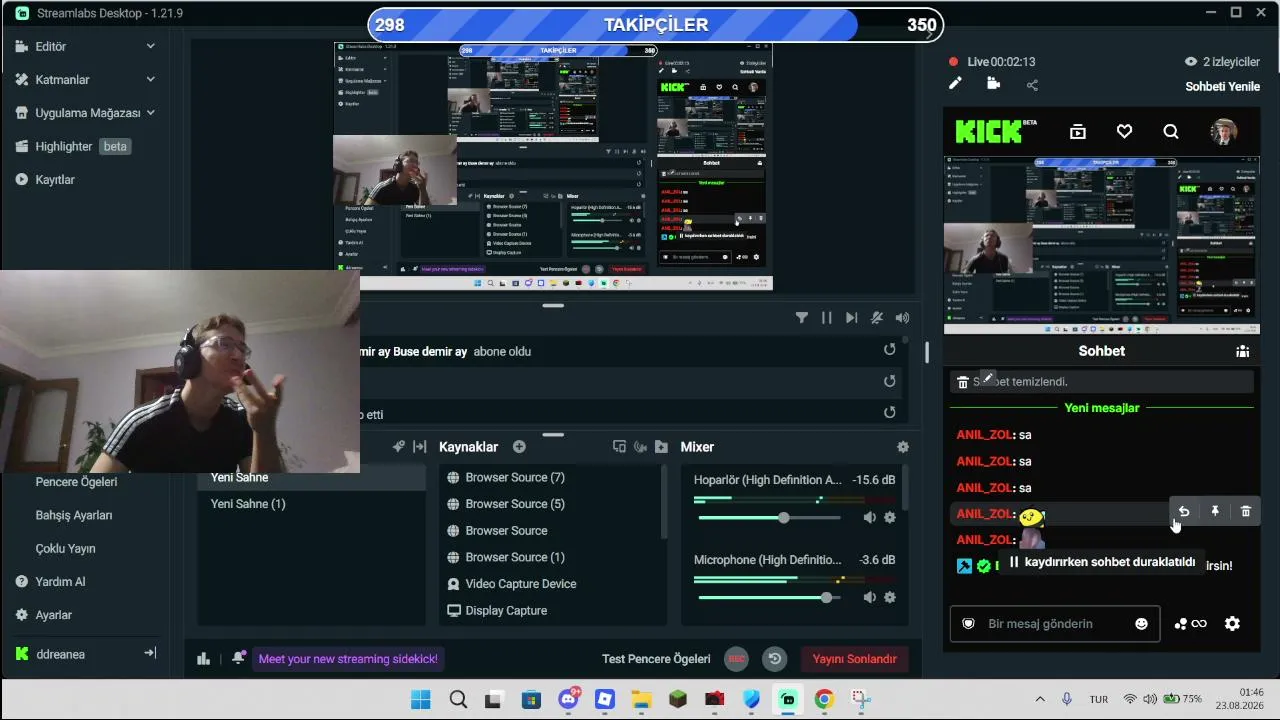Open the notifications bell icon
Viewport: 1280px width, 720px height.
pos(238,658)
